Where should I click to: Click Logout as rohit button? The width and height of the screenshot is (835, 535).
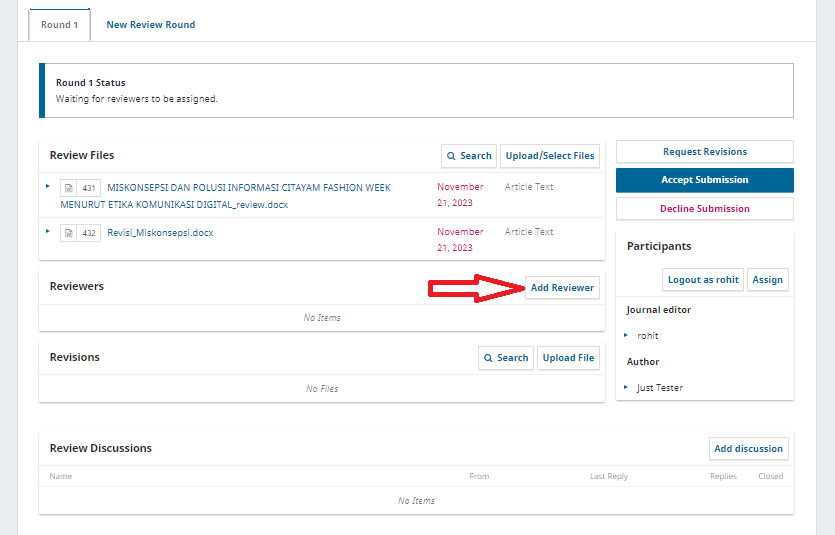703,280
